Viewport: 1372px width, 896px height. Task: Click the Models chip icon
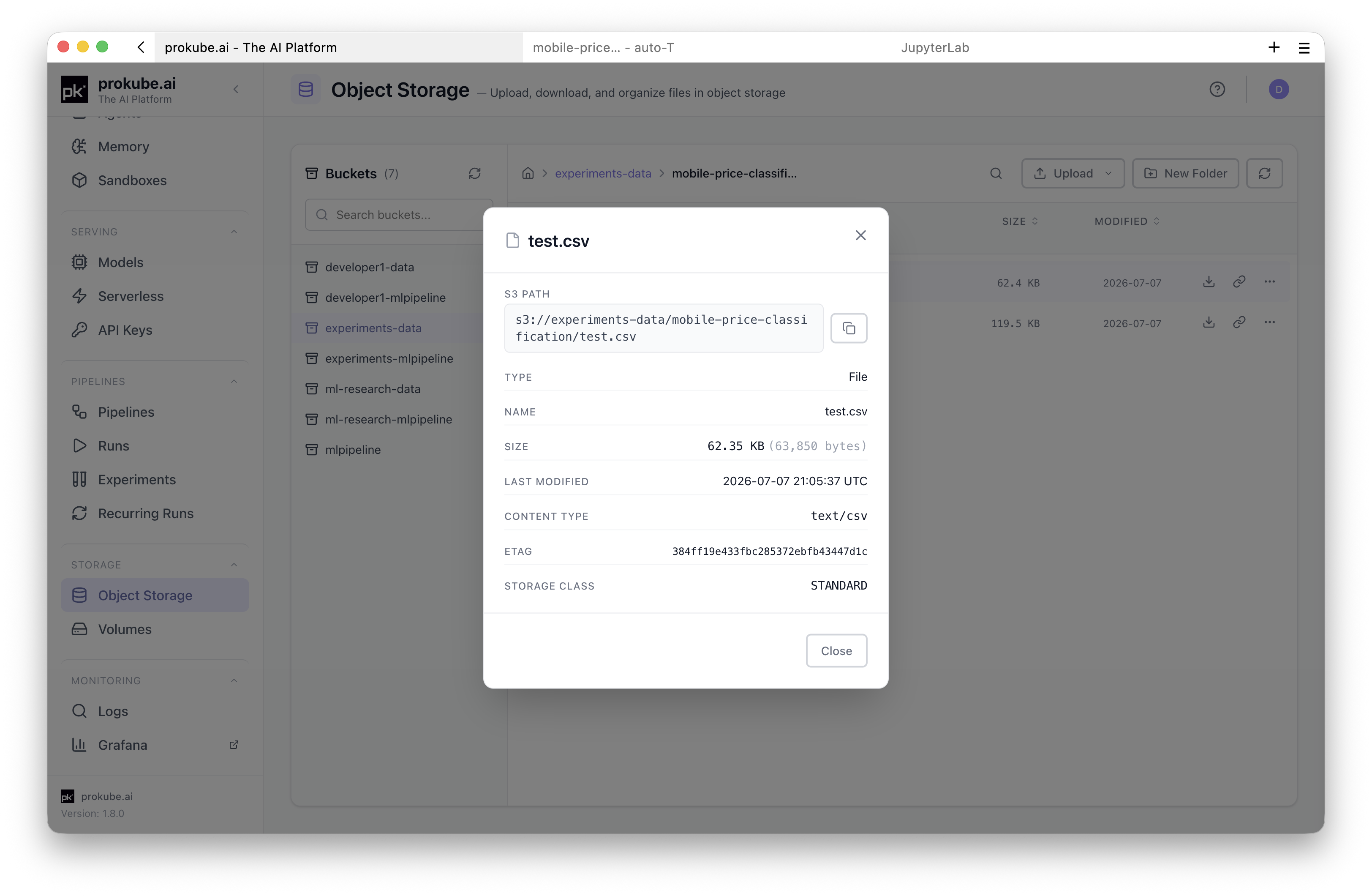(x=79, y=262)
